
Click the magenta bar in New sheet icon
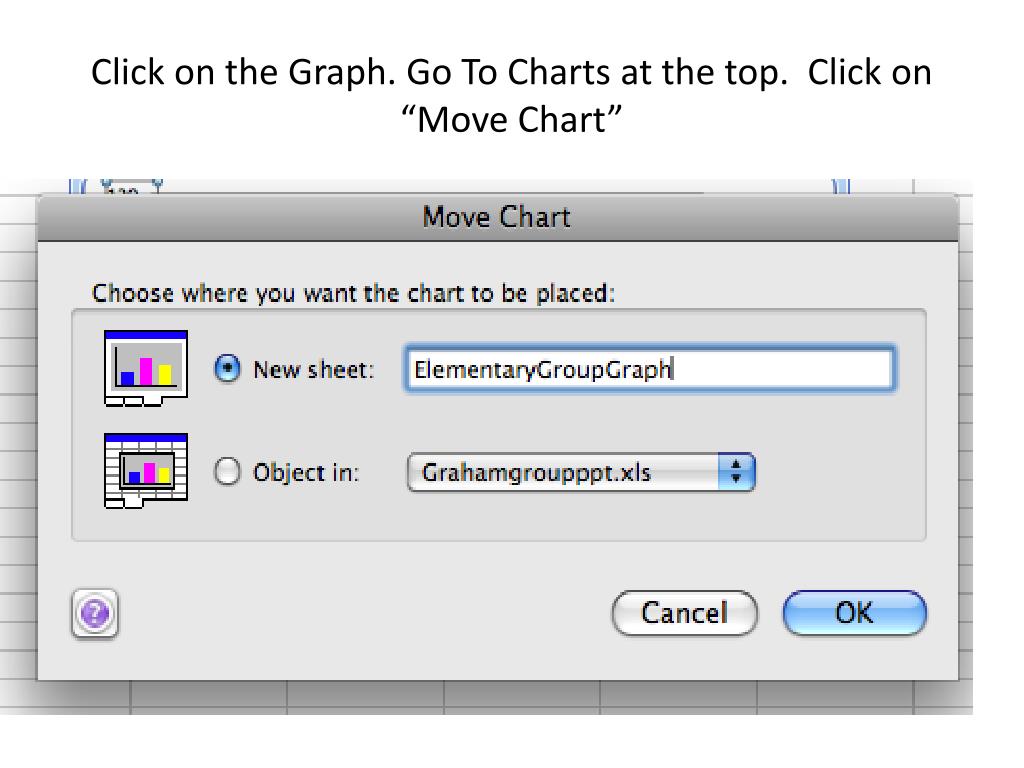(x=146, y=370)
